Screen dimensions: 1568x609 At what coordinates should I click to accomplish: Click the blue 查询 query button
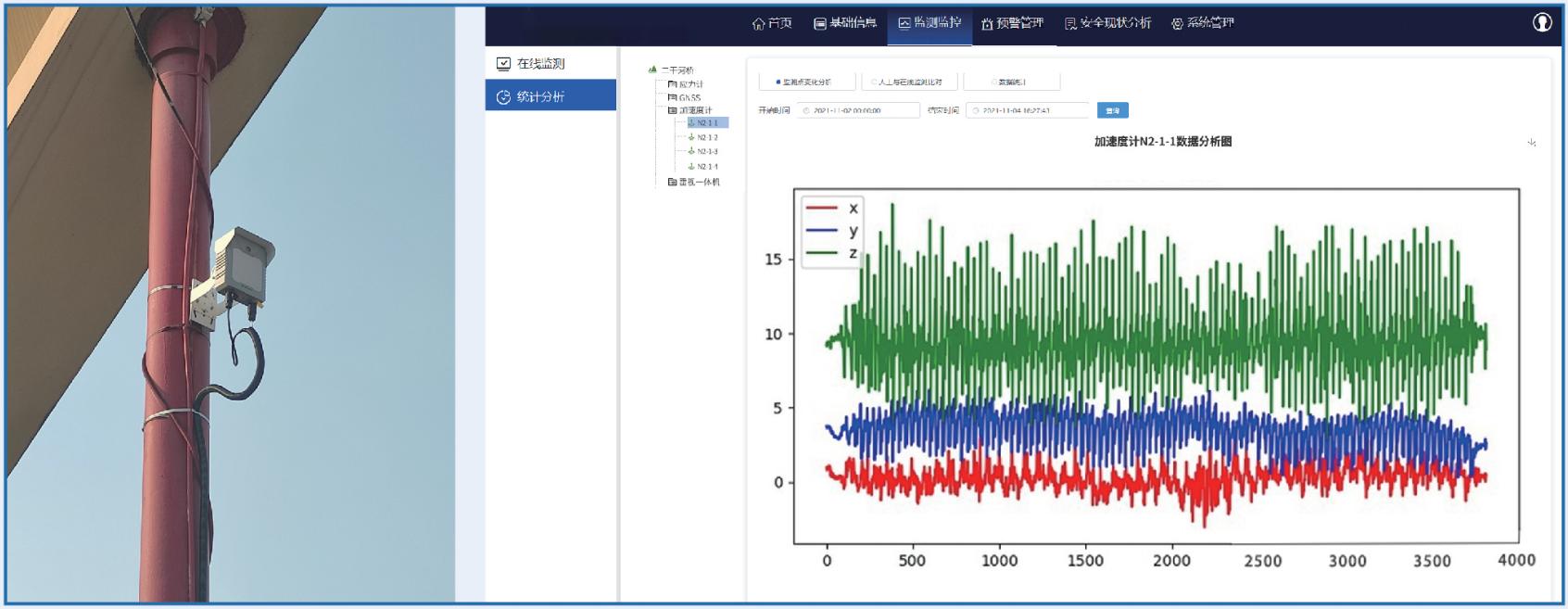point(1112,110)
